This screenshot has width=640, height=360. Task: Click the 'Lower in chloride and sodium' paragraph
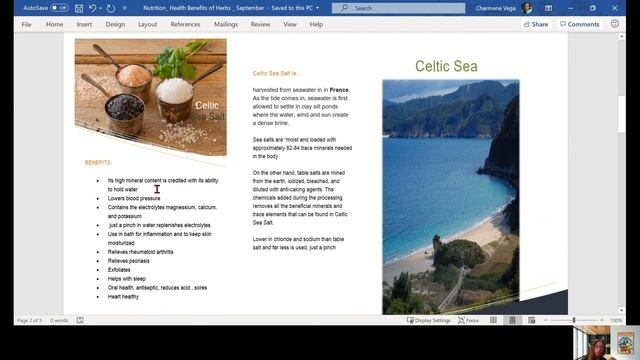pyautogui.click(x=298, y=243)
